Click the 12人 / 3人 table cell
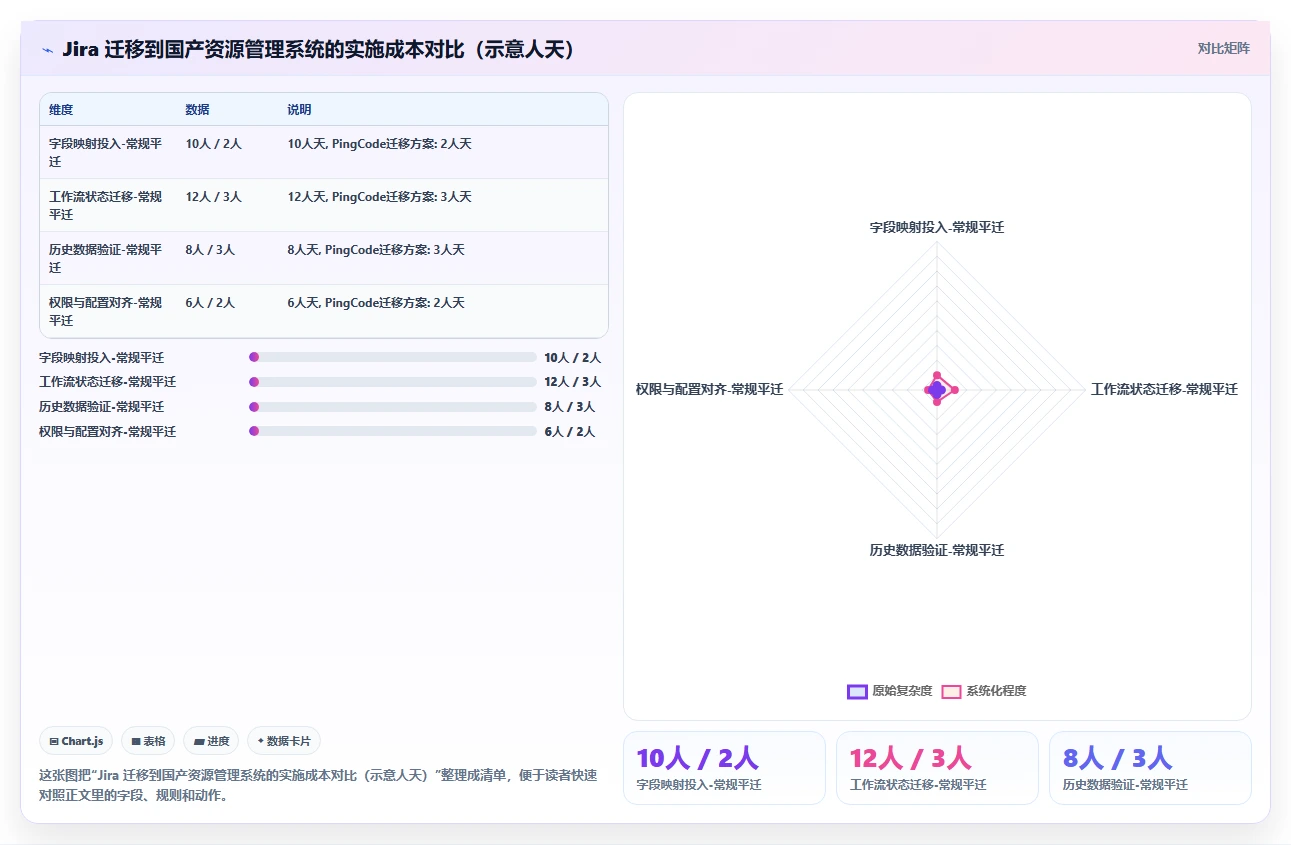The height and width of the screenshot is (845, 1291). coord(213,197)
